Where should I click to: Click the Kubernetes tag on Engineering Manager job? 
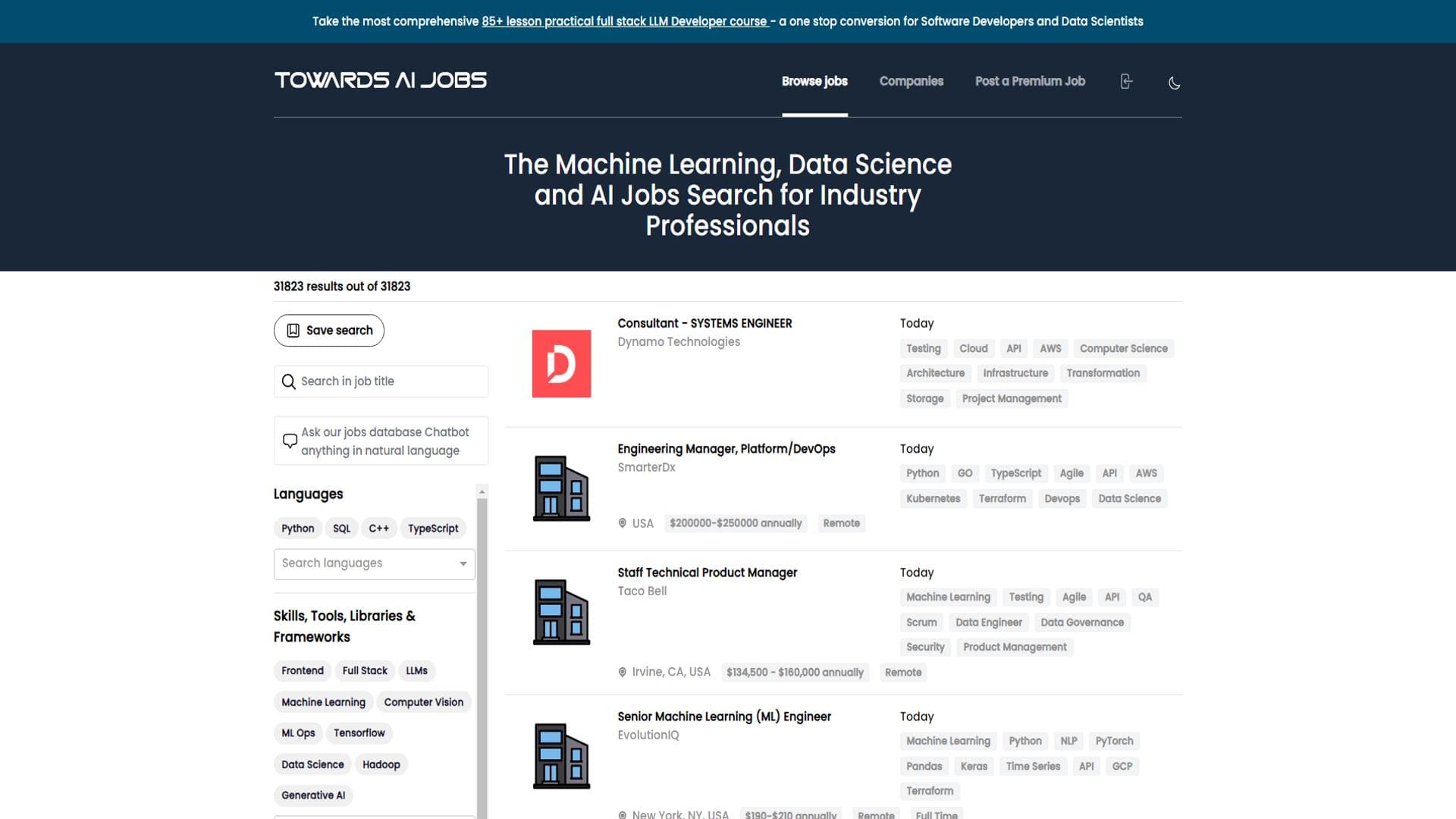pyautogui.click(x=933, y=499)
